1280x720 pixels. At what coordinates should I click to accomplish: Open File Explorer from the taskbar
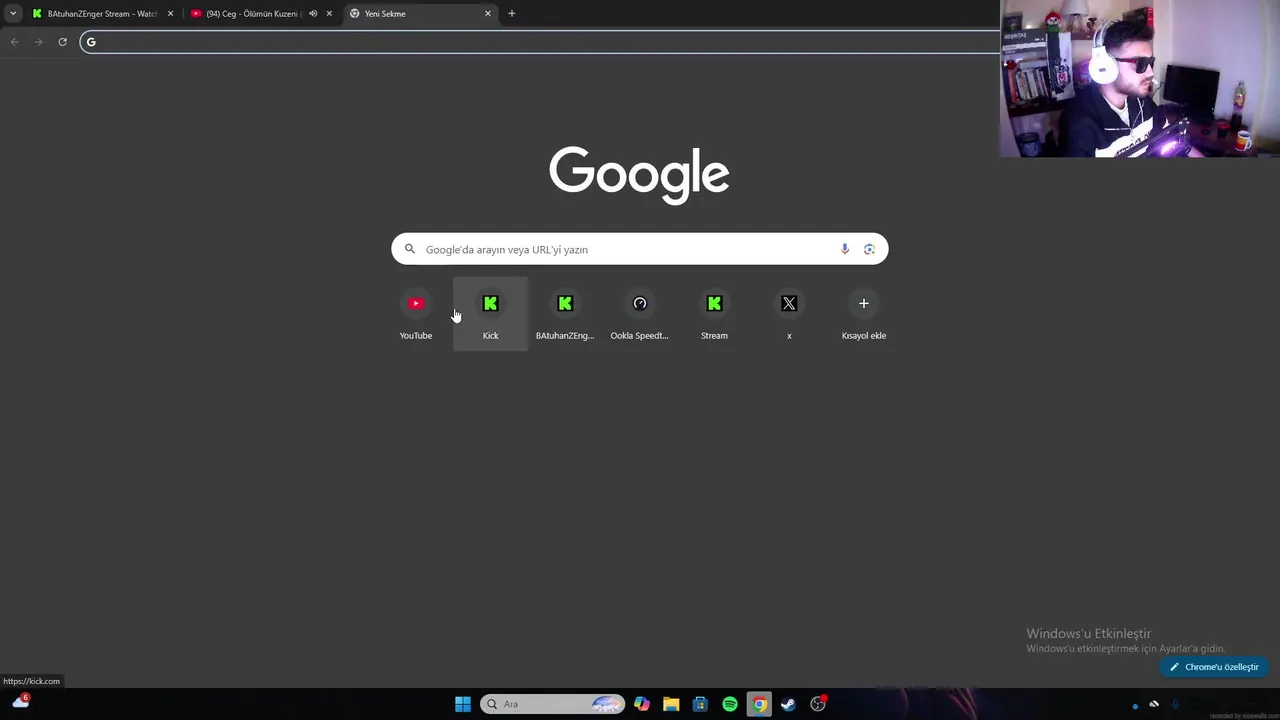pyautogui.click(x=671, y=704)
